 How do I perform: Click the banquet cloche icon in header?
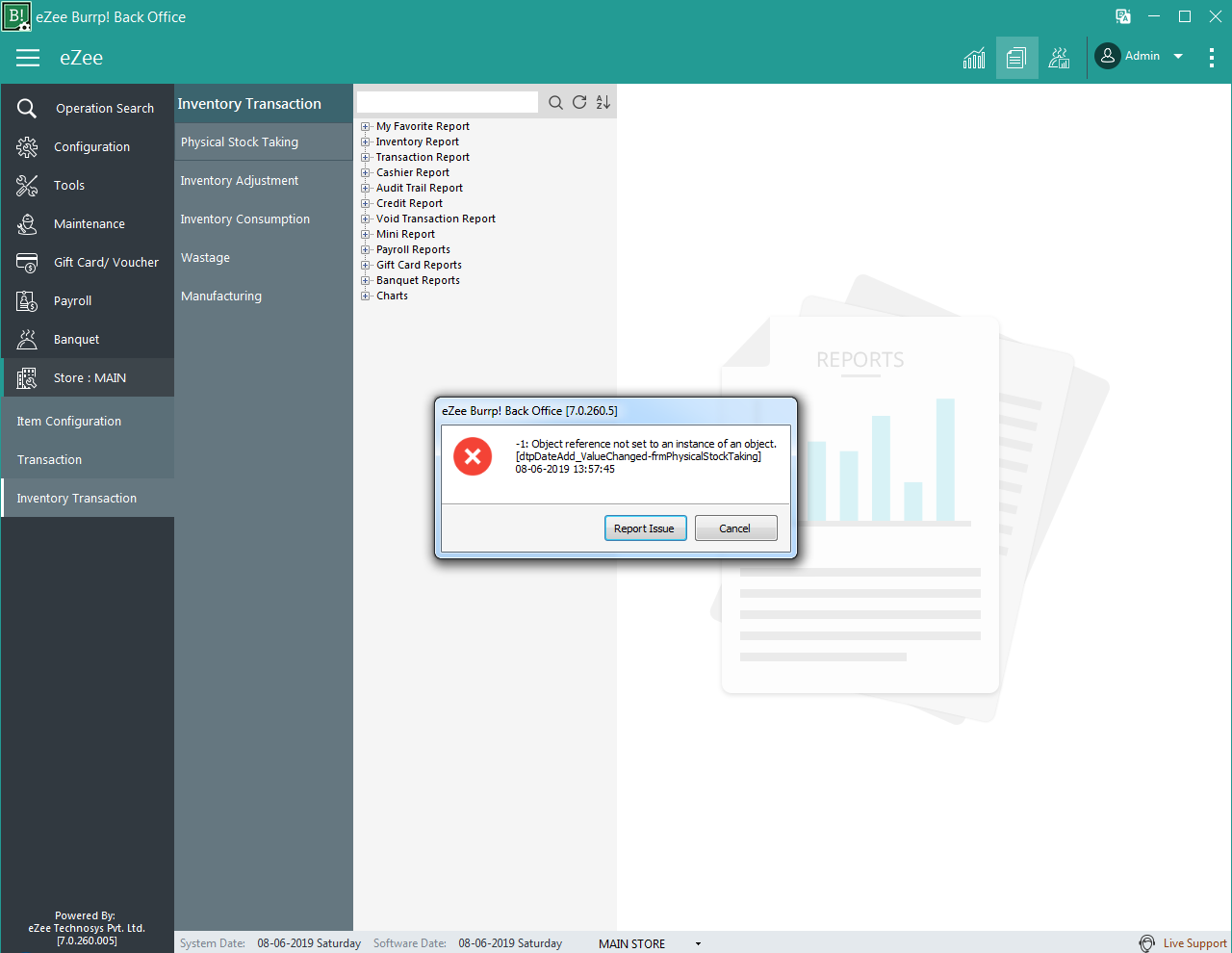1059,58
